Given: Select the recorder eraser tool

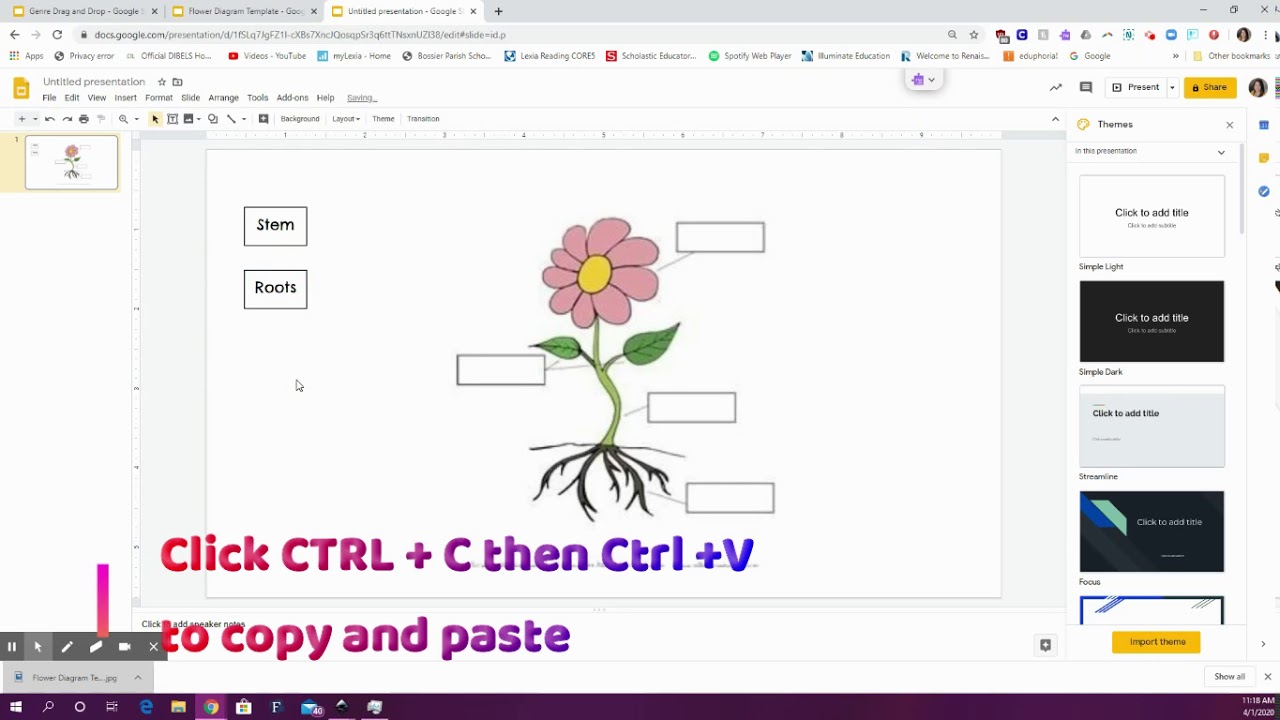Looking at the screenshot, I should pos(96,647).
